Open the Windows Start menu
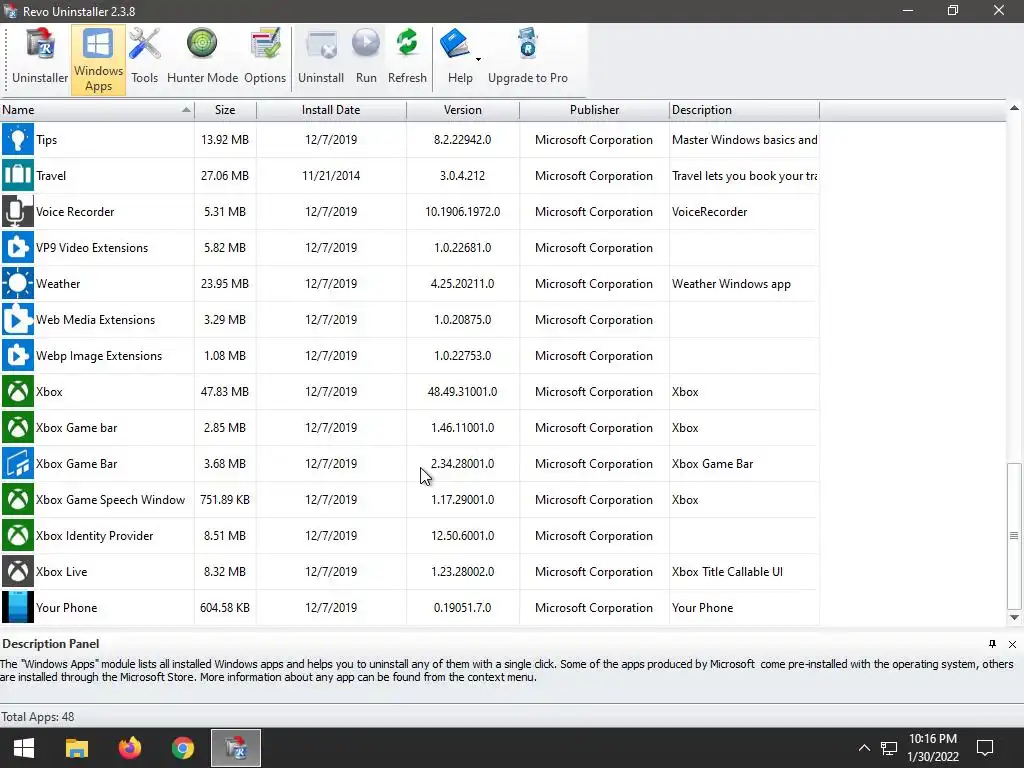 tap(24, 748)
